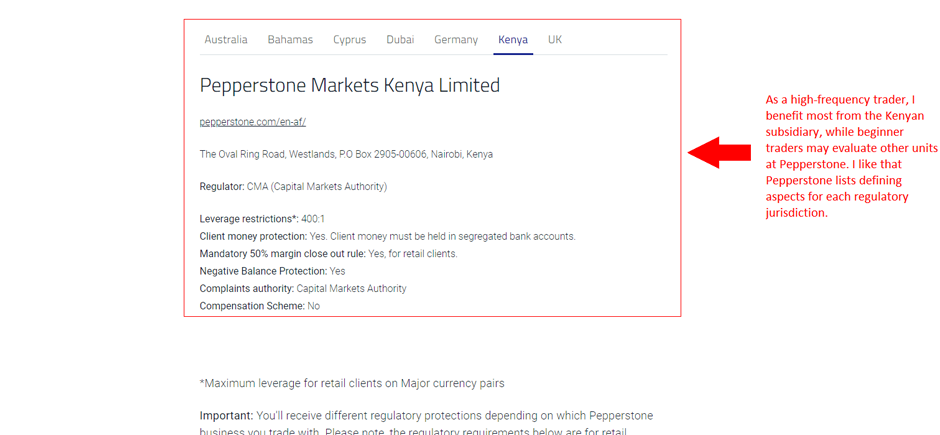
Task: Click the Nairobi office address line
Action: [x=346, y=155]
